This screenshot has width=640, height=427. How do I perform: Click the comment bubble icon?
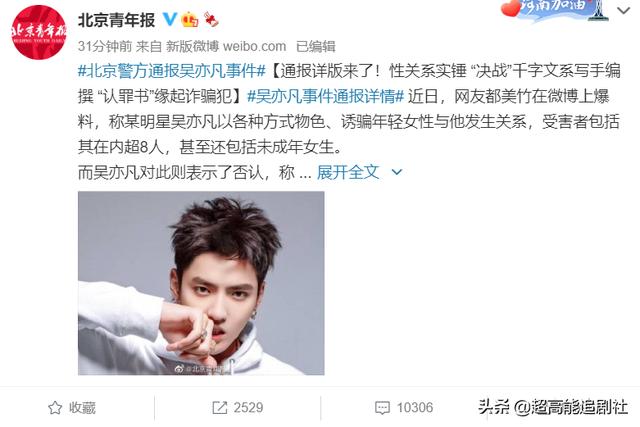tap(382, 407)
